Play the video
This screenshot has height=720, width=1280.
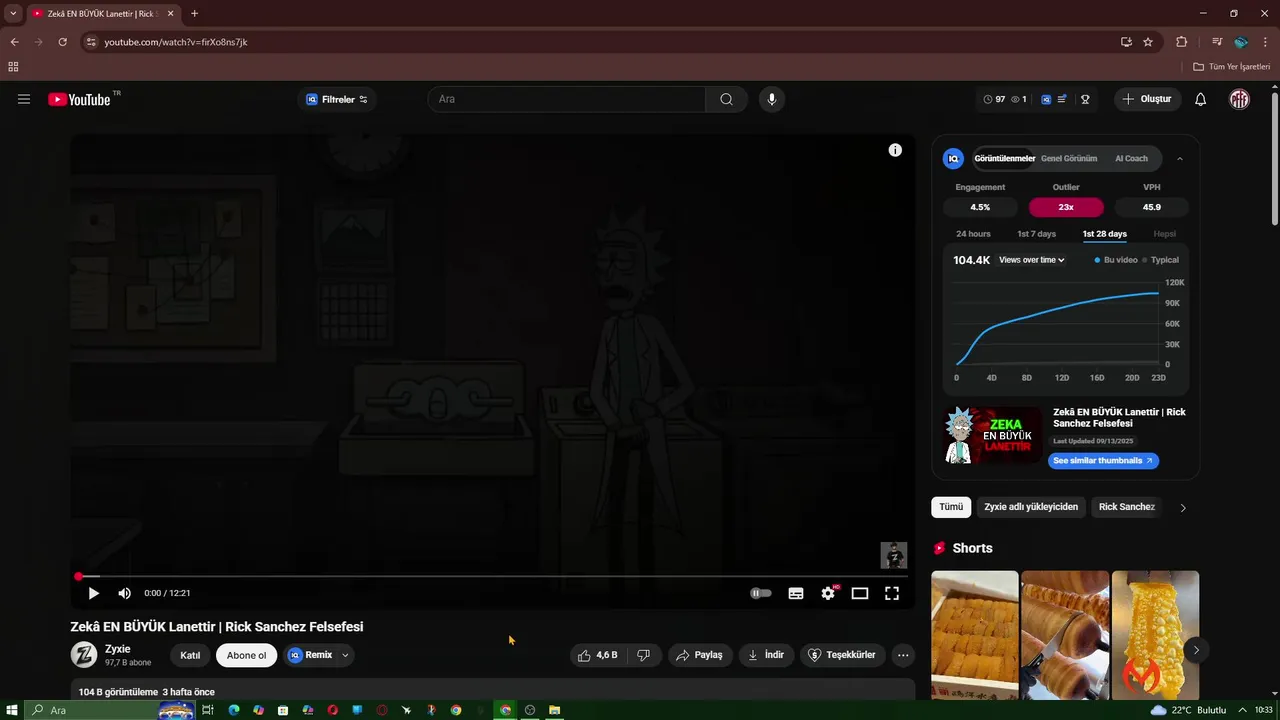[93, 593]
